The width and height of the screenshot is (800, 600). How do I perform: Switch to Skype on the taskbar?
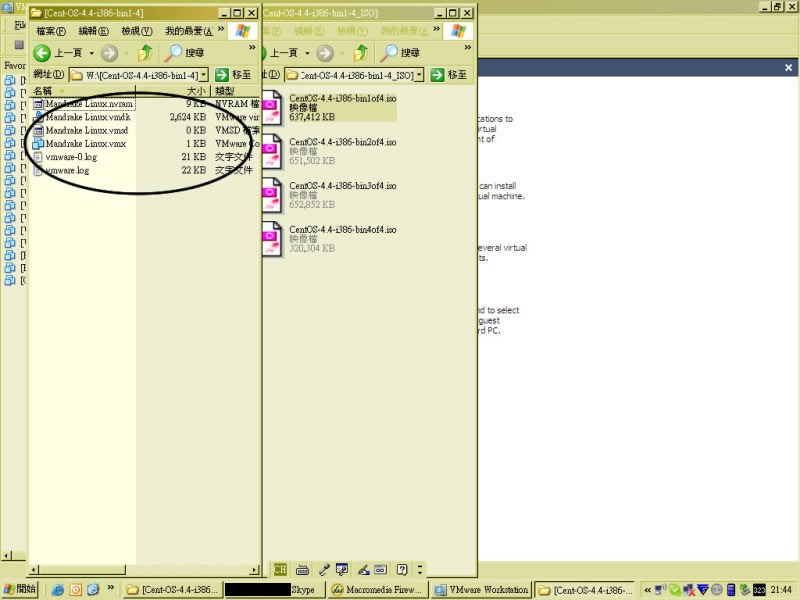click(273, 590)
